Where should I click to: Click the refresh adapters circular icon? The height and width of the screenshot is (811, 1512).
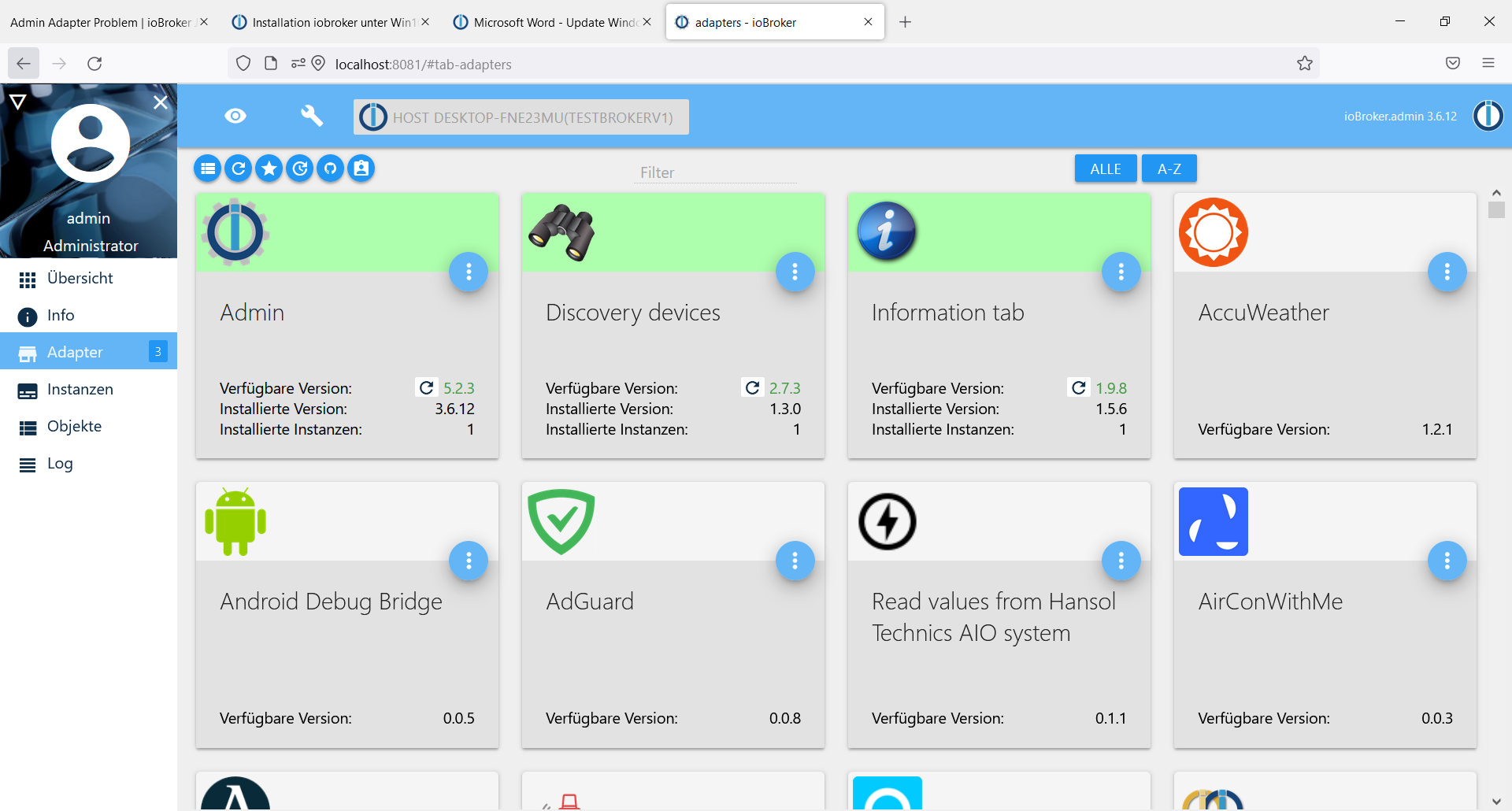[239, 168]
